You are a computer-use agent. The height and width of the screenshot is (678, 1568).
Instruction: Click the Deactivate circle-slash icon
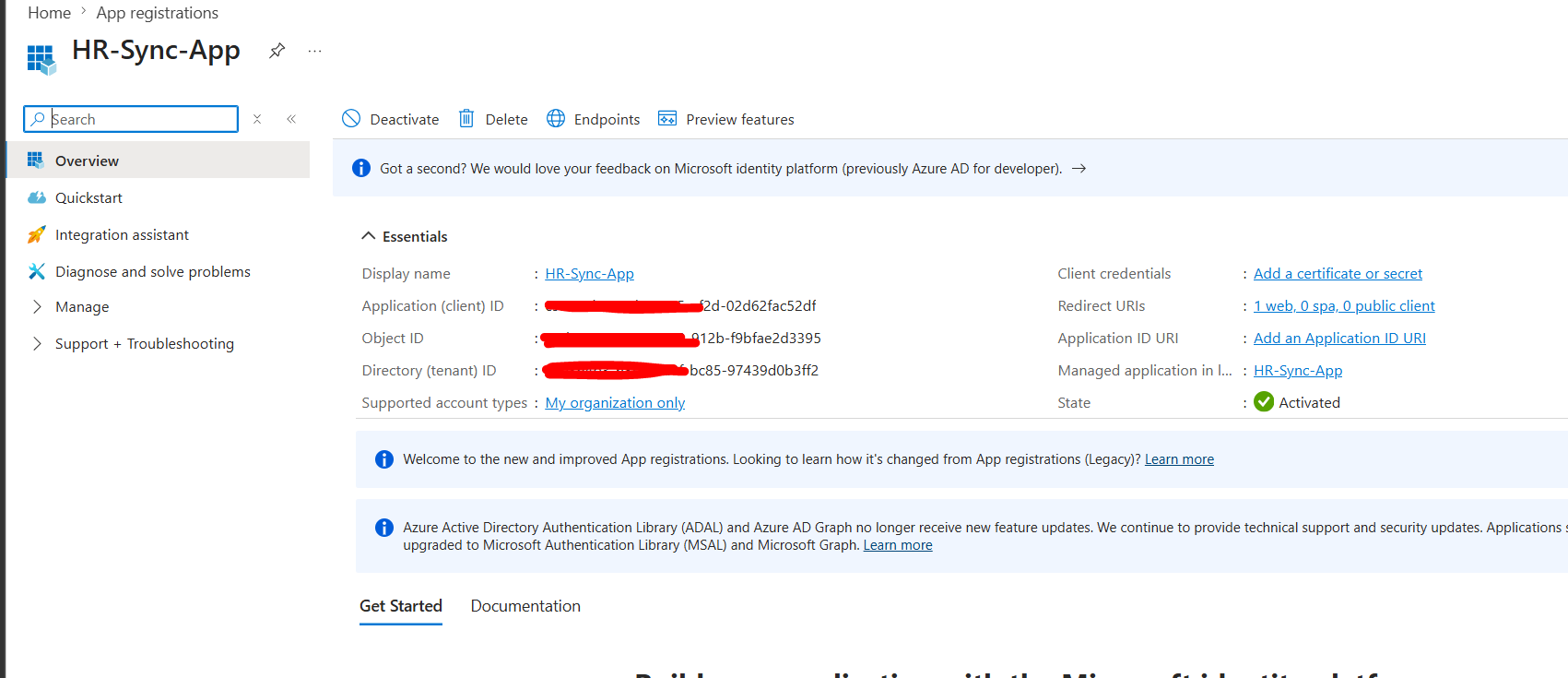pos(351,119)
